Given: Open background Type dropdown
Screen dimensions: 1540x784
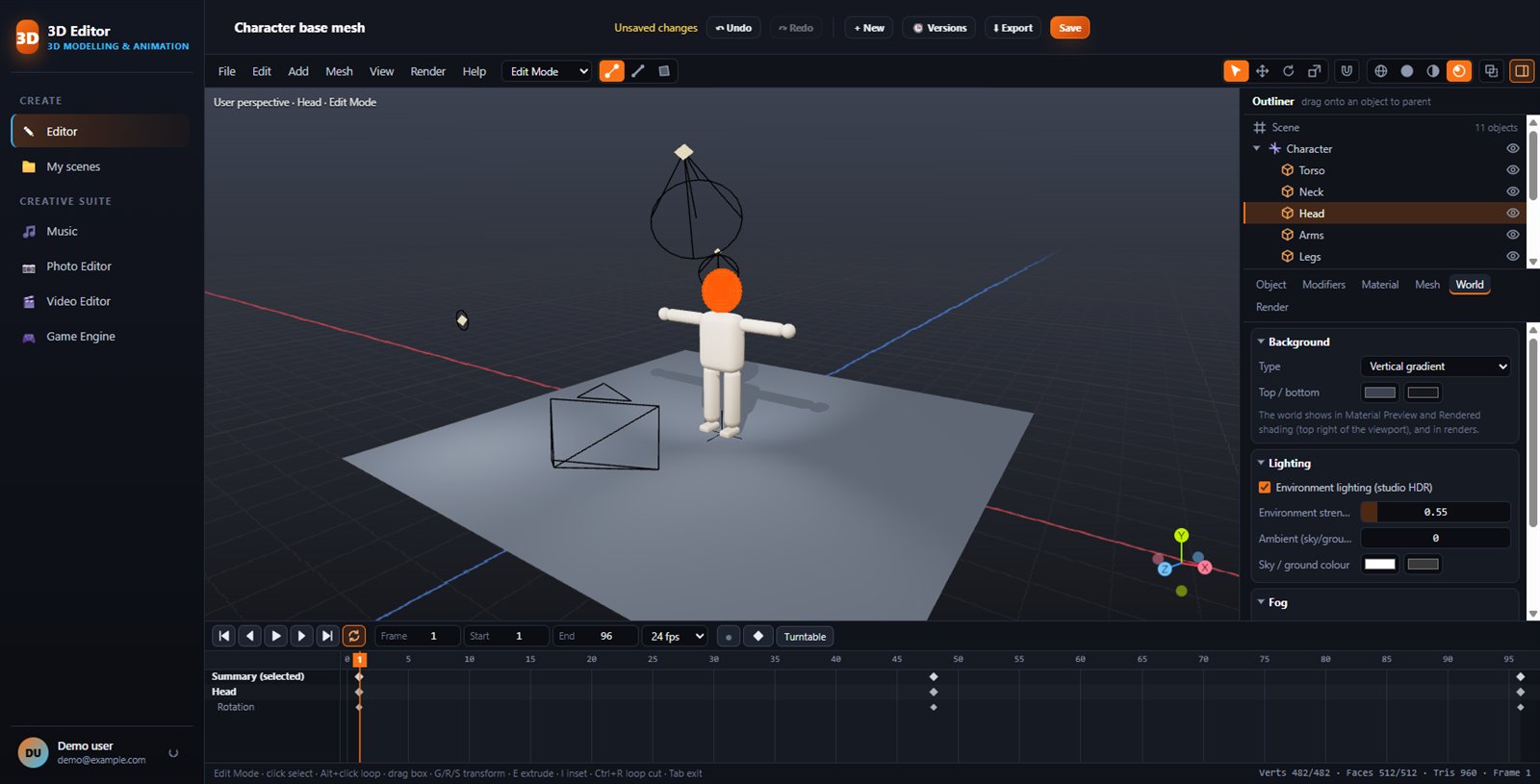Looking at the screenshot, I should (1435, 367).
